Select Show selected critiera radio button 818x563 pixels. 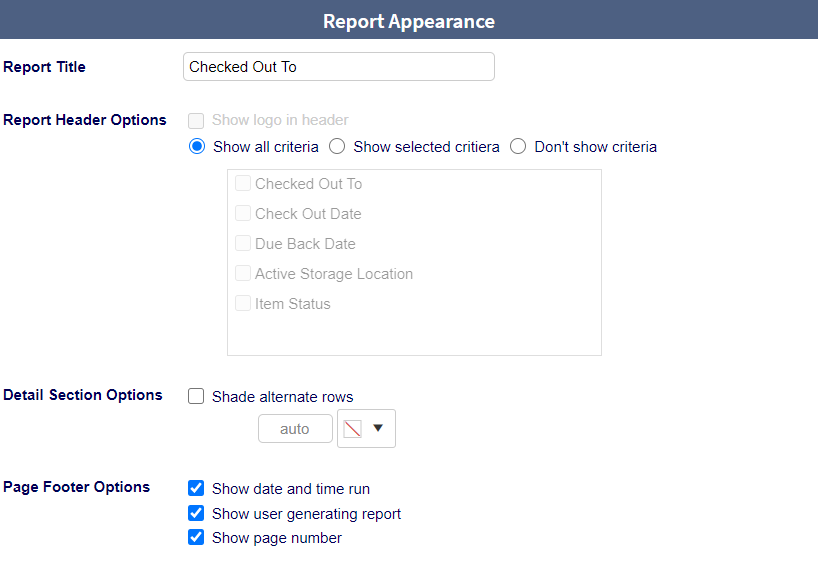click(x=337, y=146)
